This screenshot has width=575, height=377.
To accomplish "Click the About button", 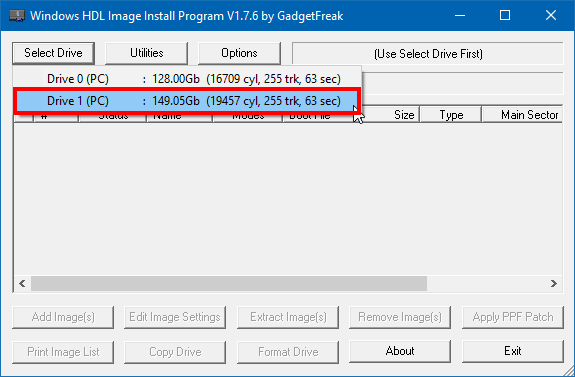I will (400, 351).
